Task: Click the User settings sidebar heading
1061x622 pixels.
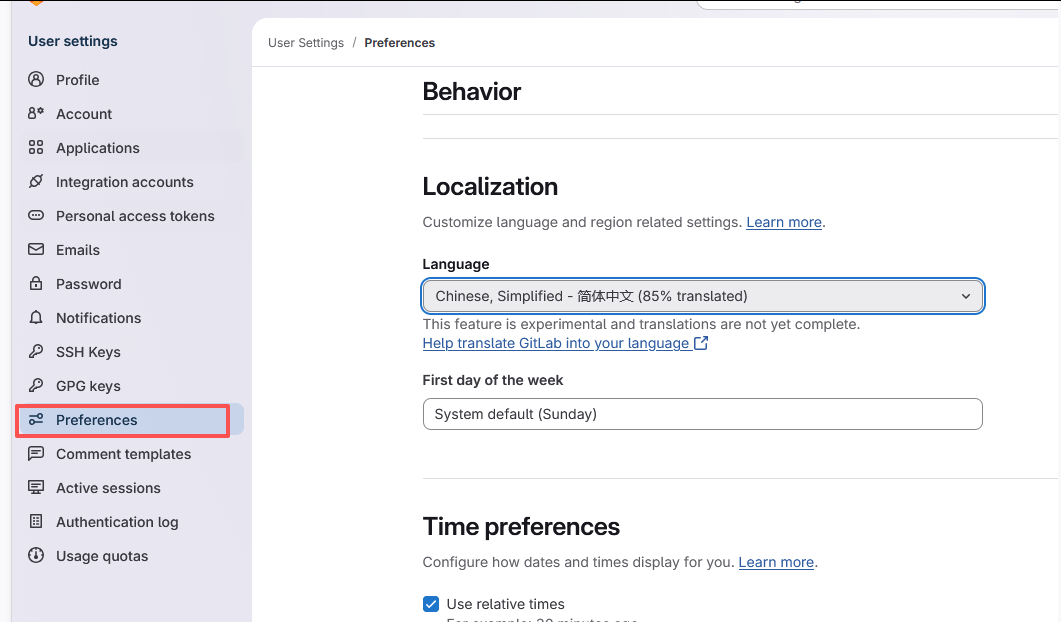Action: point(72,41)
